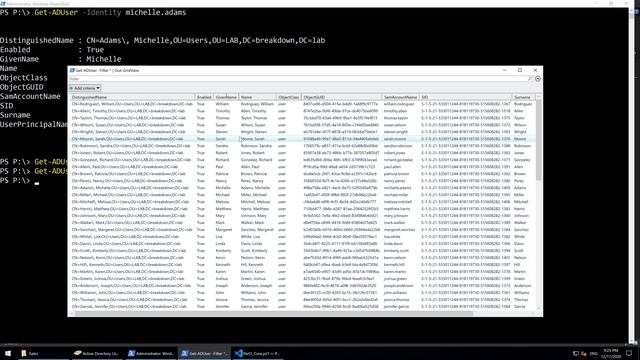This screenshot has height=360, width=640.
Task: Select the Taylor, Thomas row
Action: [x=302, y=118]
